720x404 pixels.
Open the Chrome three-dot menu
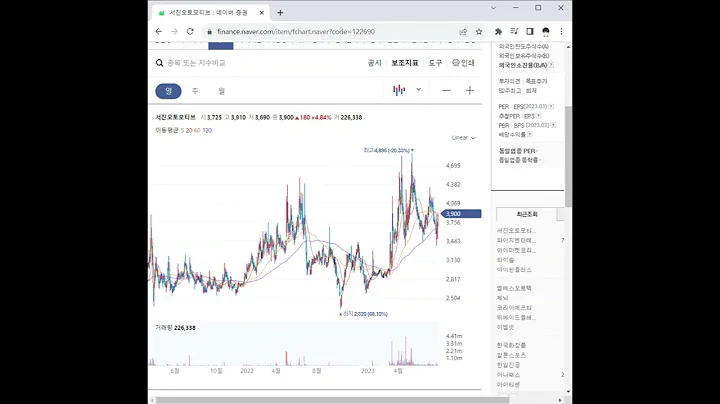point(561,32)
